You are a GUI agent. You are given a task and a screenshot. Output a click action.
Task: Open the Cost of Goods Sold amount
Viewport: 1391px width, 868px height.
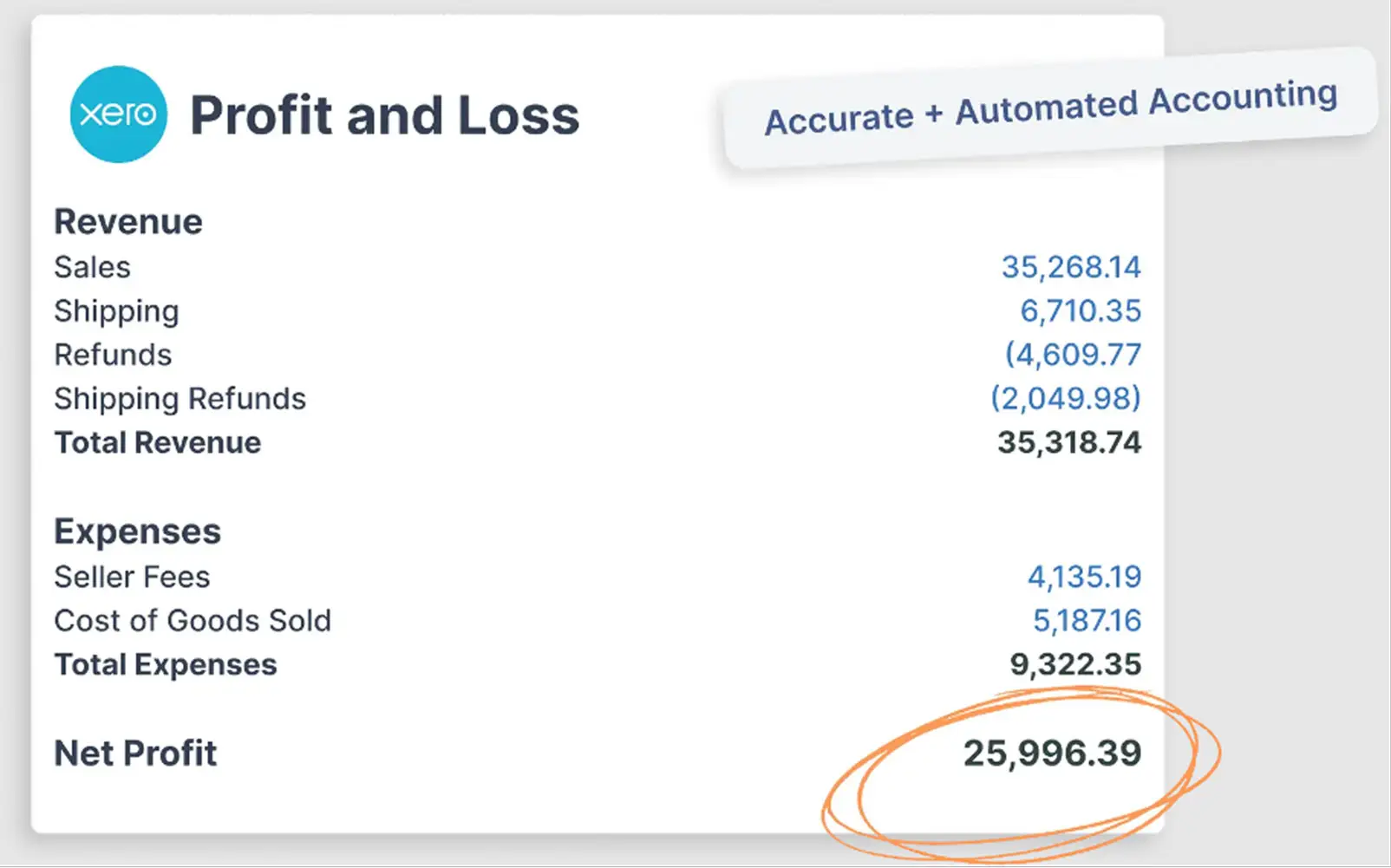click(x=1087, y=621)
